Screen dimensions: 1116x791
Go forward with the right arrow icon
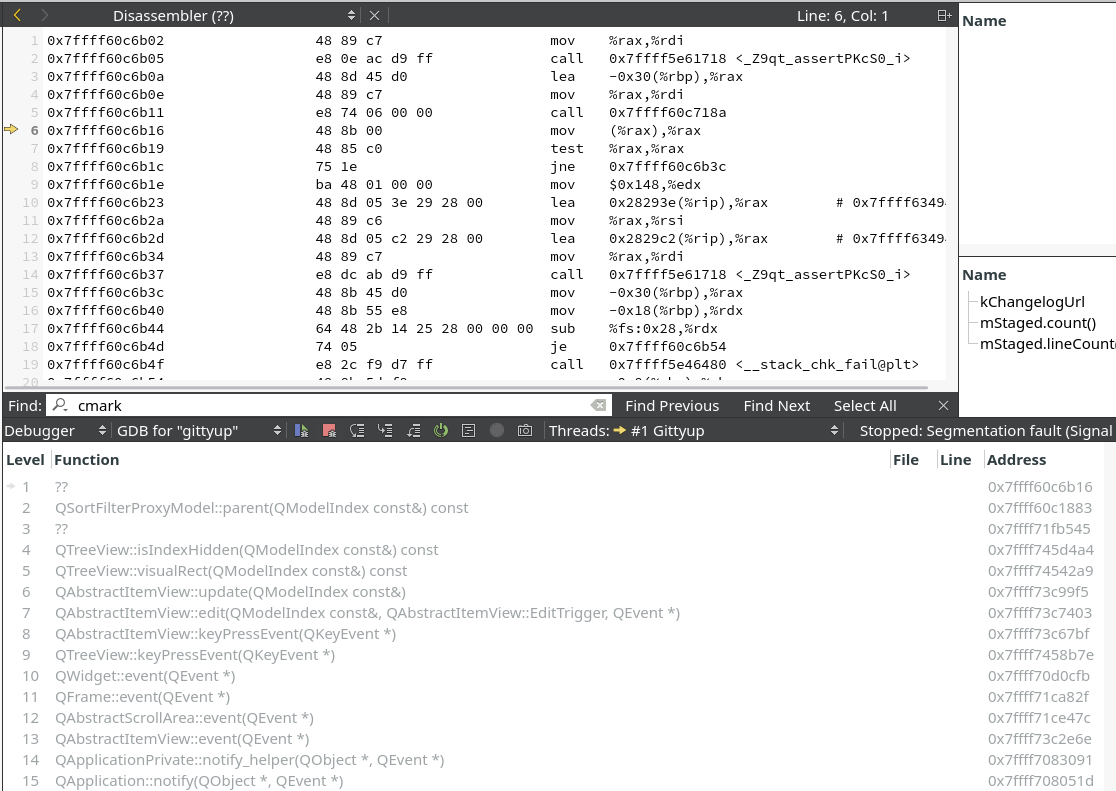pyautogui.click(x=45, y=15)
